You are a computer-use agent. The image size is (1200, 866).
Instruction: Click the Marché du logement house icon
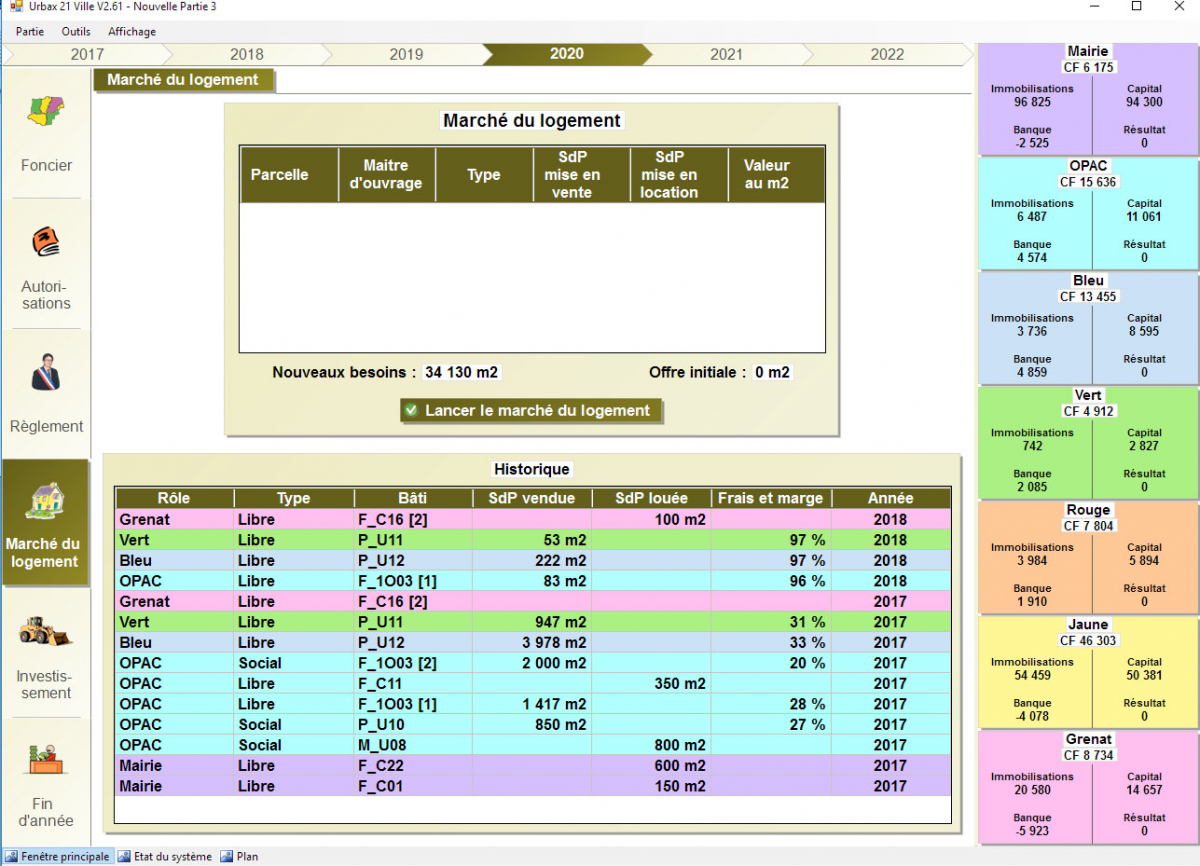tap(46, 500)
